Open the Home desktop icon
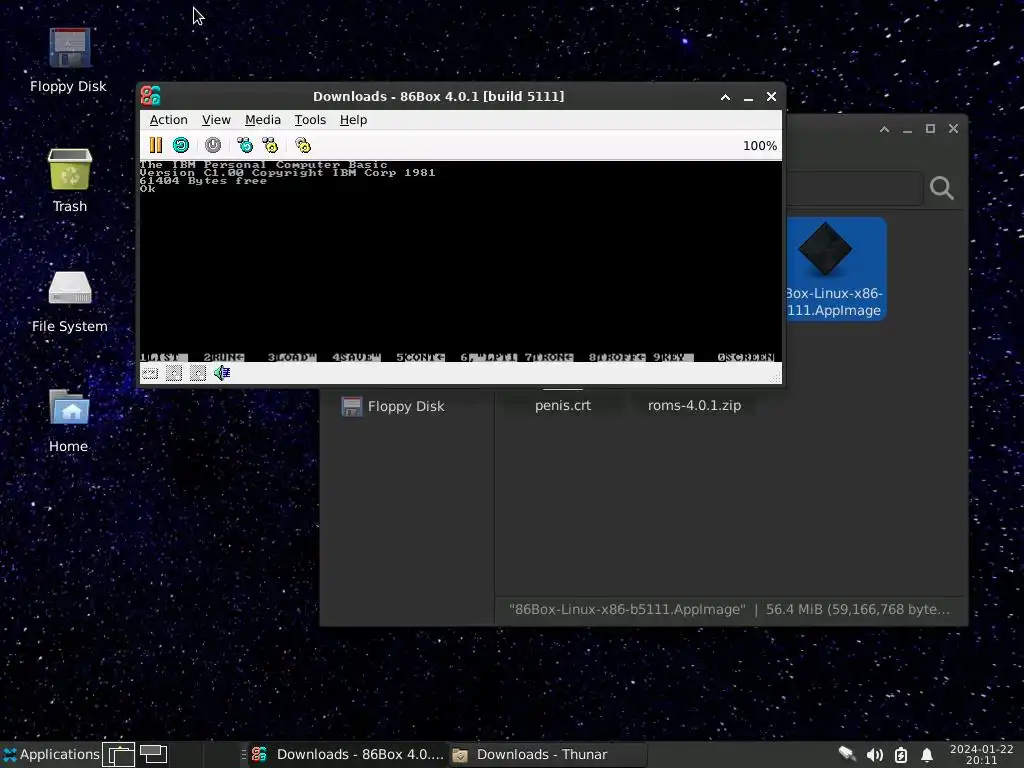The height and width of the screenshot is (768, 1024). pyautogui.click(x=69, y=421)
